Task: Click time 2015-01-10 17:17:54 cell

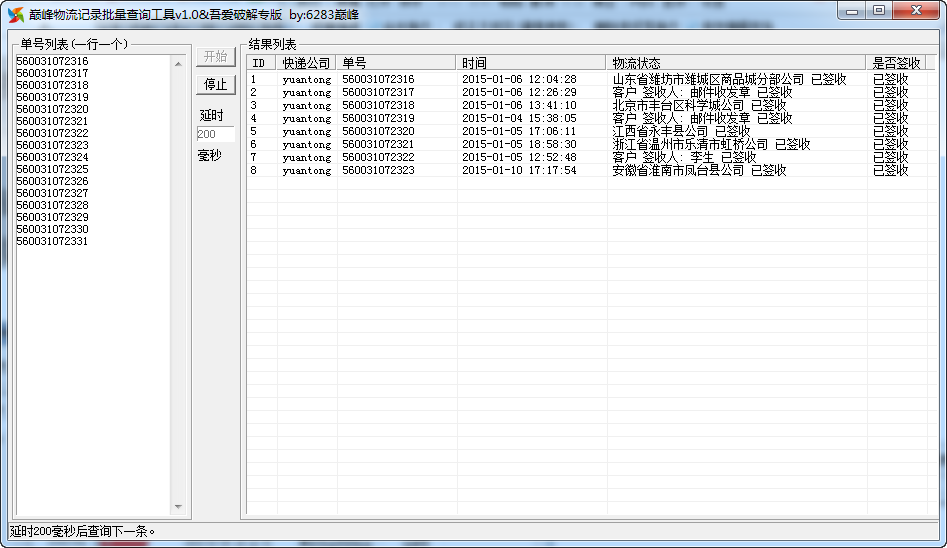Action: click(519, 170)
